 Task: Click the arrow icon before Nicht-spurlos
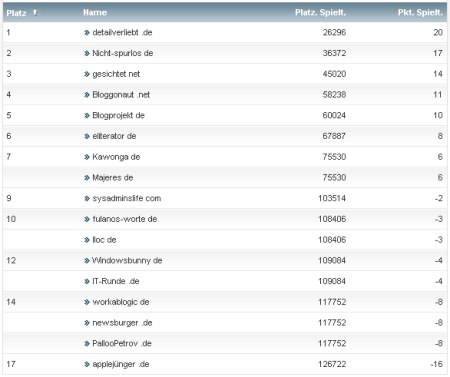point(87,53)
